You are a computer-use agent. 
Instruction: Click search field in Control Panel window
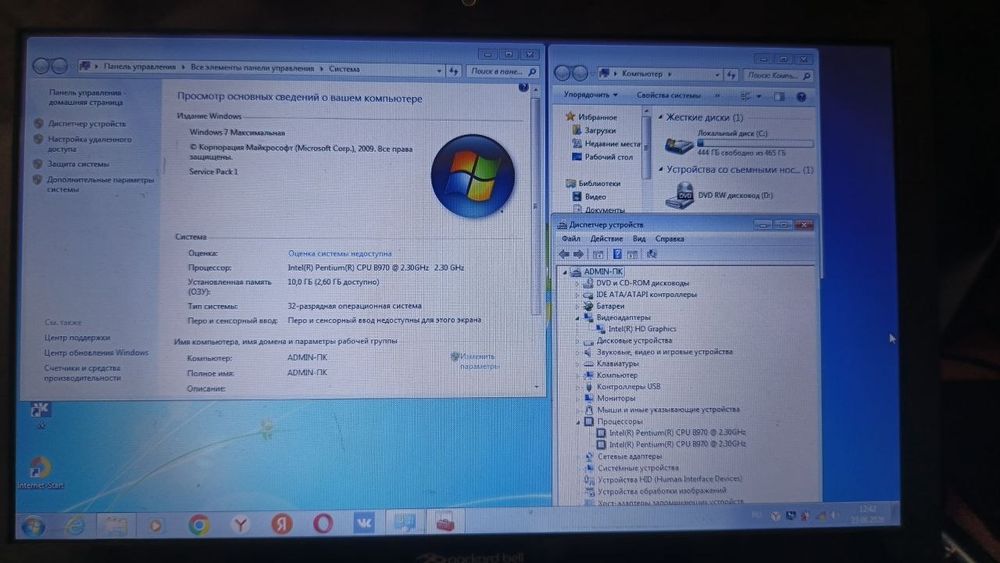[x=502, y=71]
